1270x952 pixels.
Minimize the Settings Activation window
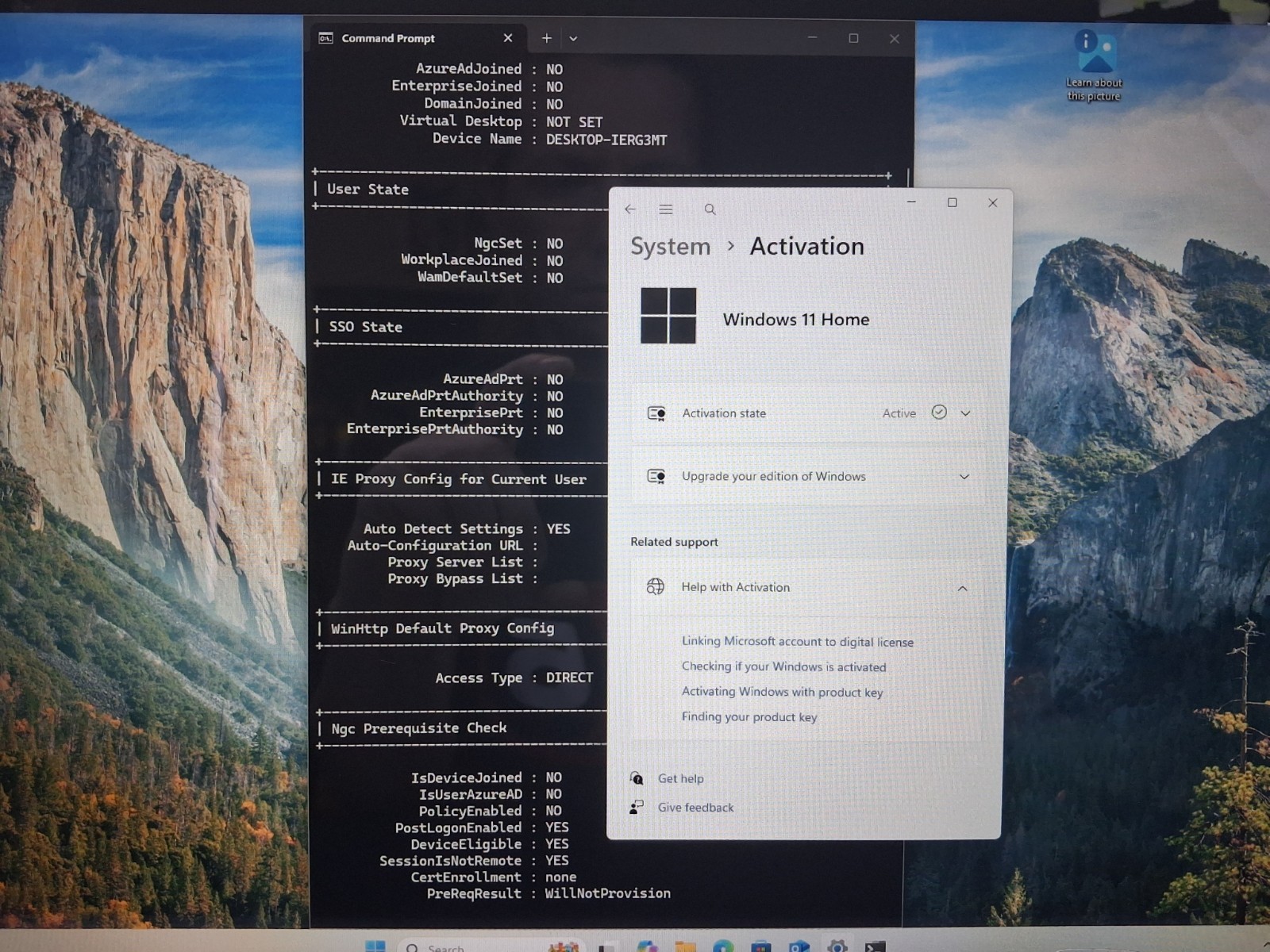(x=911, y=203)
